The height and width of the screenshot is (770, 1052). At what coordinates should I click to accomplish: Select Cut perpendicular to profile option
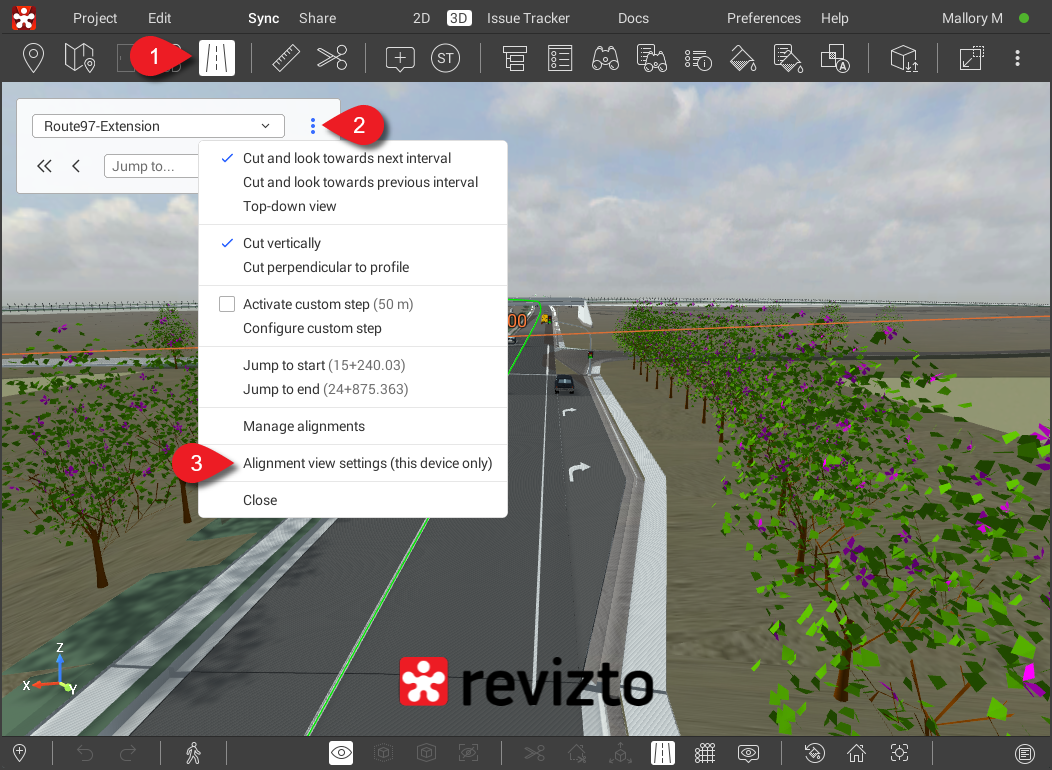(326, 267)
